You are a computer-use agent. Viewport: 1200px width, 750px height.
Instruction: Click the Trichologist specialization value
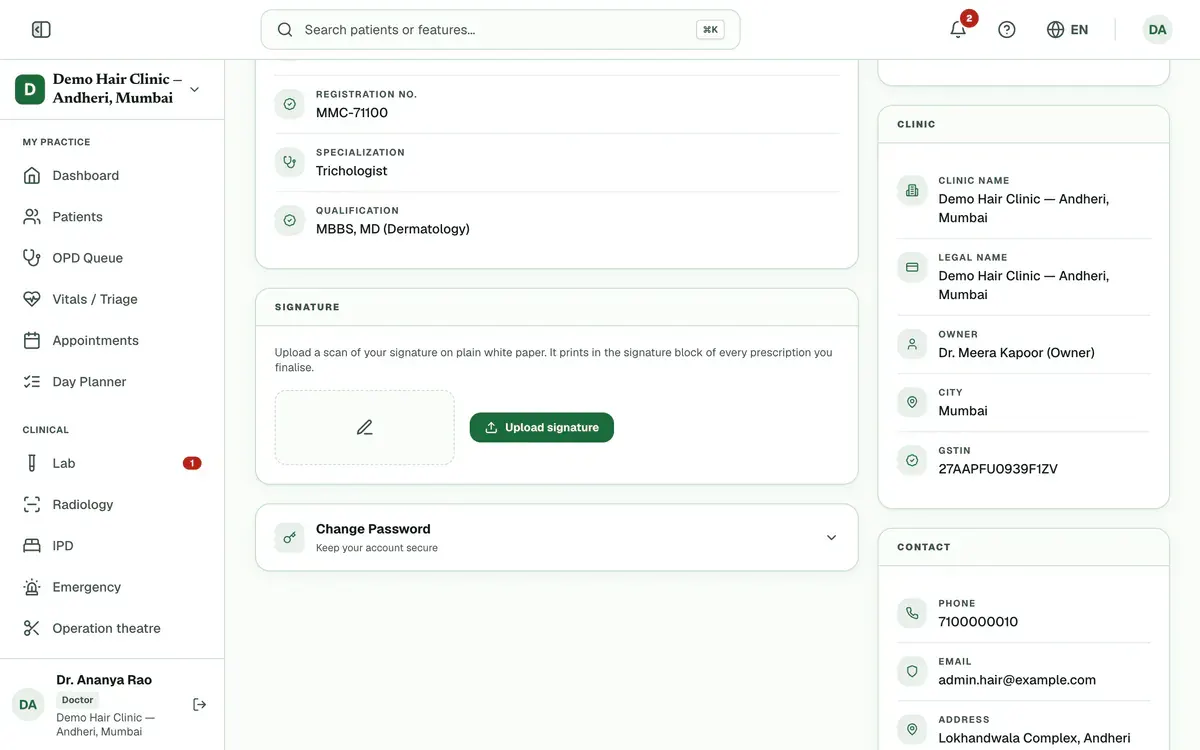352,171
